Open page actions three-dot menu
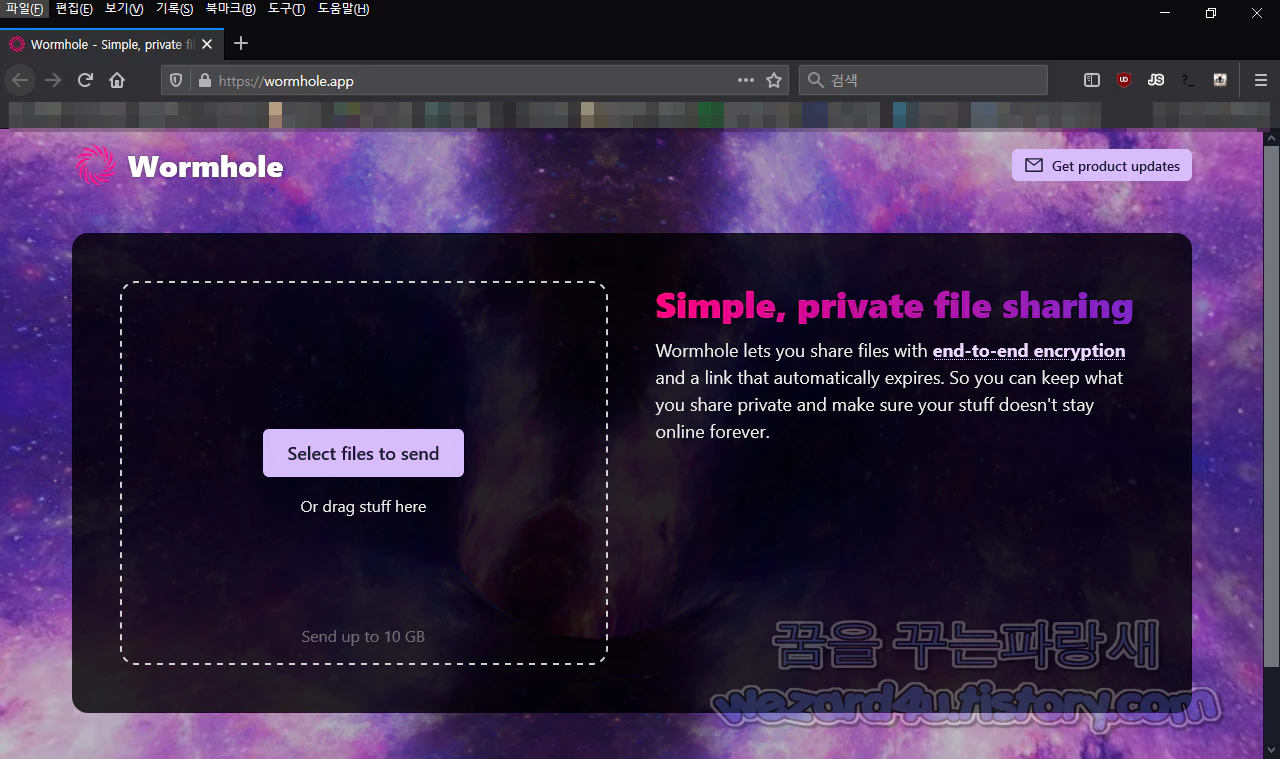1280x759 pixels. point(746,81)
